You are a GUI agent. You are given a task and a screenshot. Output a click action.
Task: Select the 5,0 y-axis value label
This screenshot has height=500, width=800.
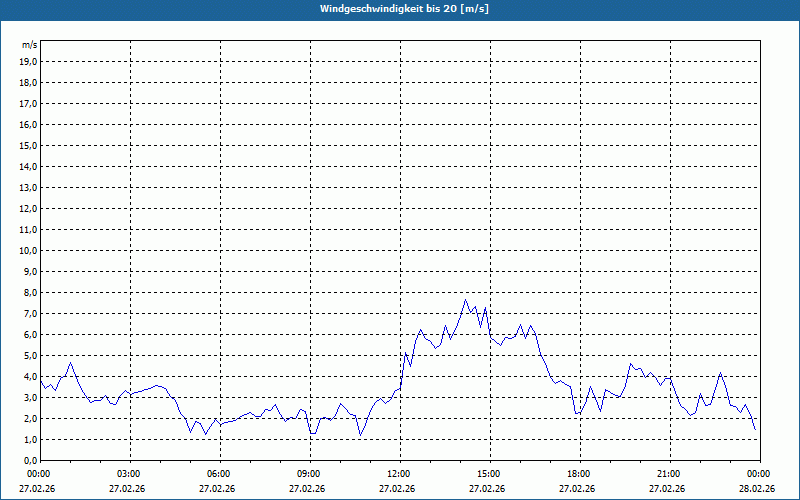(x=30, y=355)
